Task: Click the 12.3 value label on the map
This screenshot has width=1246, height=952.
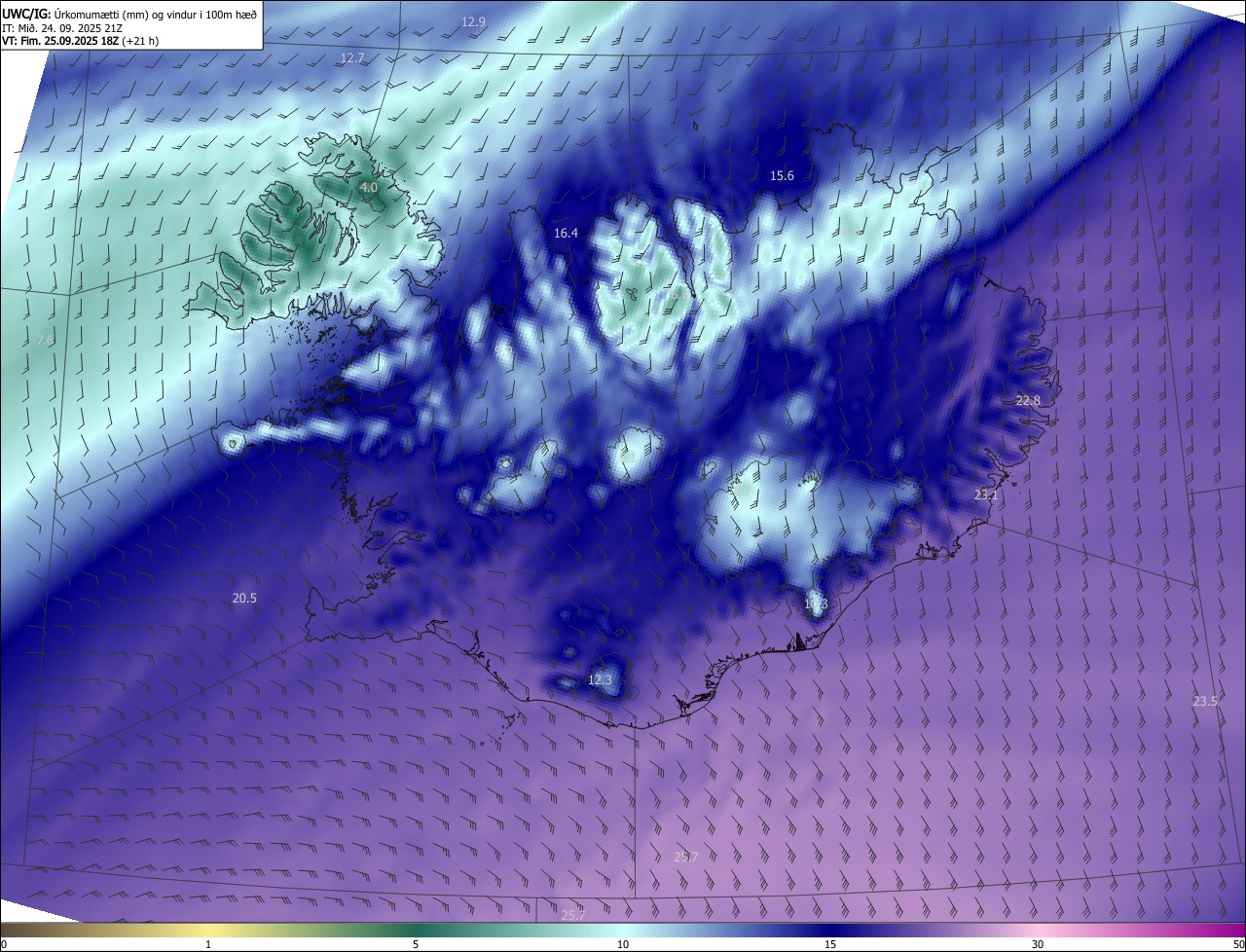Action: click(601, 680)
